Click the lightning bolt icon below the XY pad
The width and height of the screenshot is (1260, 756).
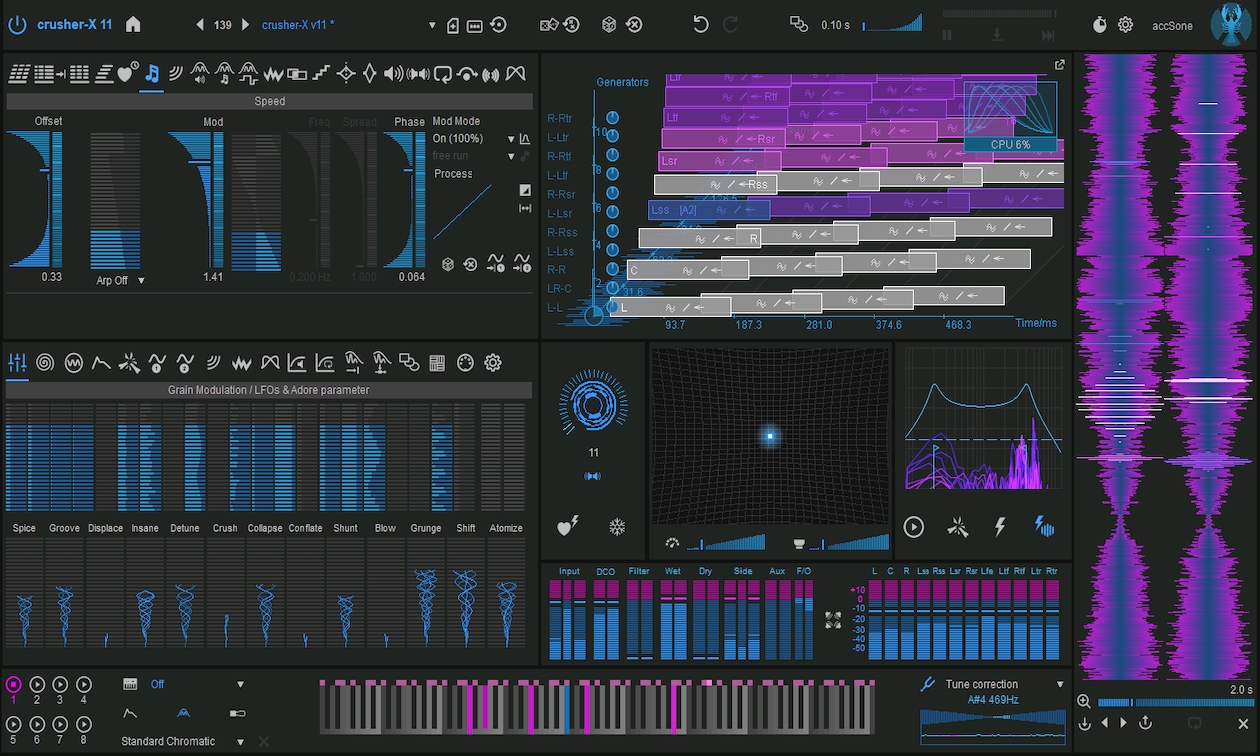(x=1001, y=526)
